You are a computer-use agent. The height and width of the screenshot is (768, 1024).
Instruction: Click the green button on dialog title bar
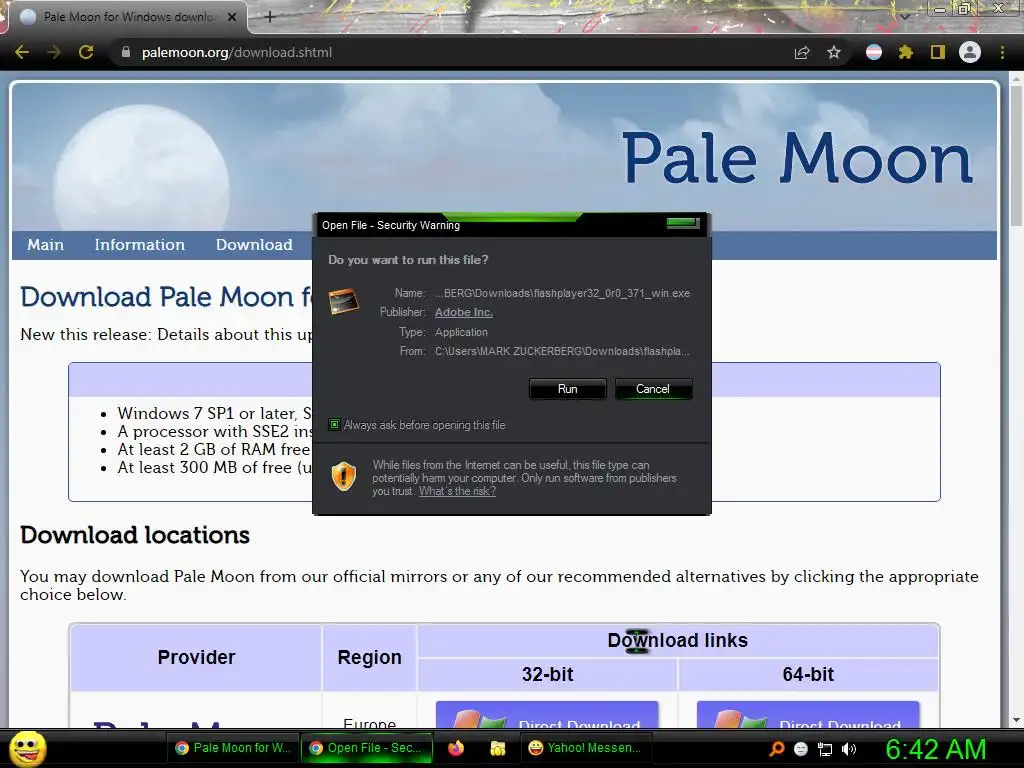coord(683,223)
